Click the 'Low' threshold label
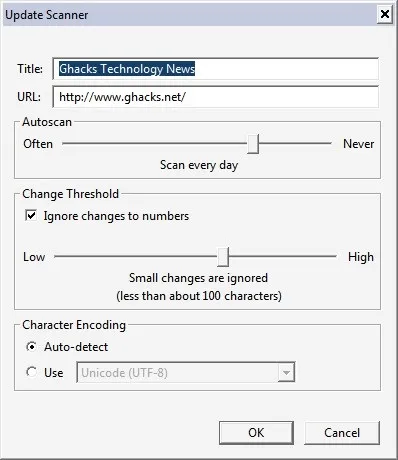Screen dimensions: 398x460 pos(34,257)
